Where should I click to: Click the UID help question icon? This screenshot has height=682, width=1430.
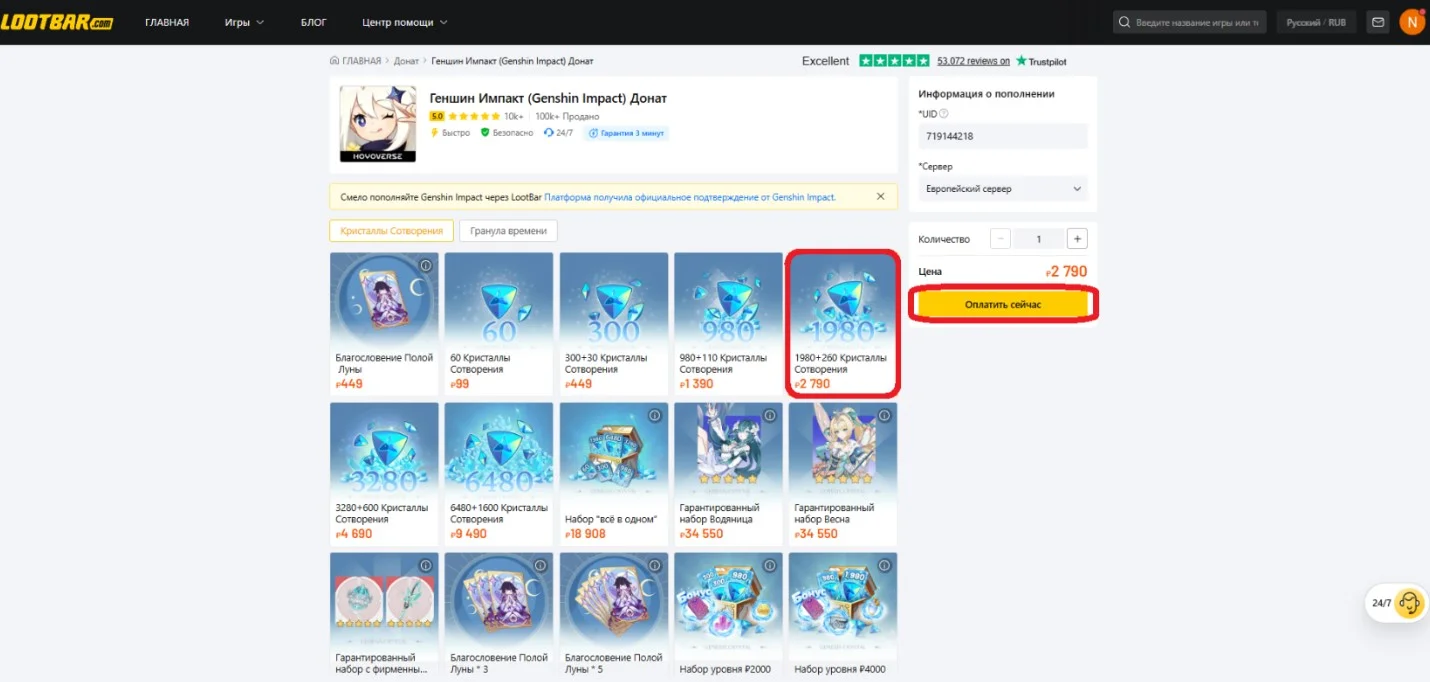coord(943,113)
